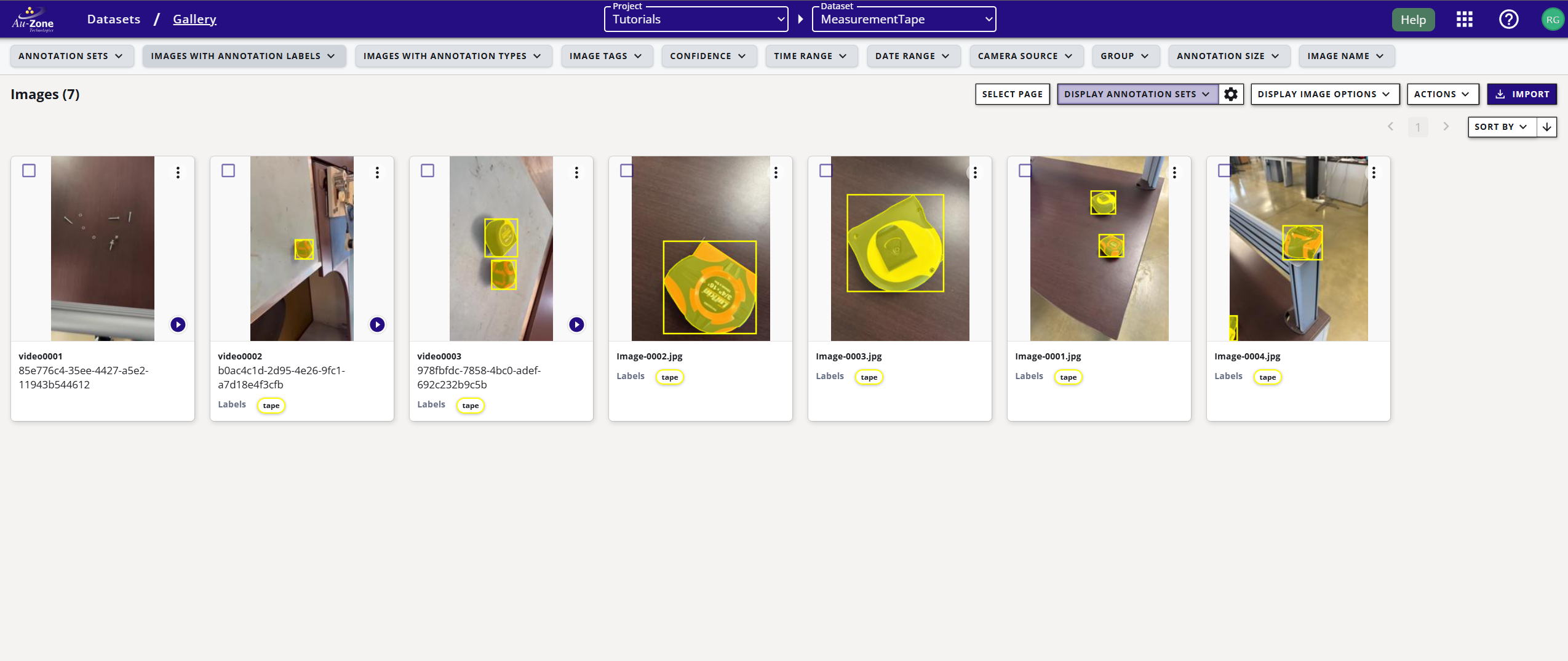1568x661 pixels.
Task: Open the apps grid menu
Action: tap(1464, 20)
